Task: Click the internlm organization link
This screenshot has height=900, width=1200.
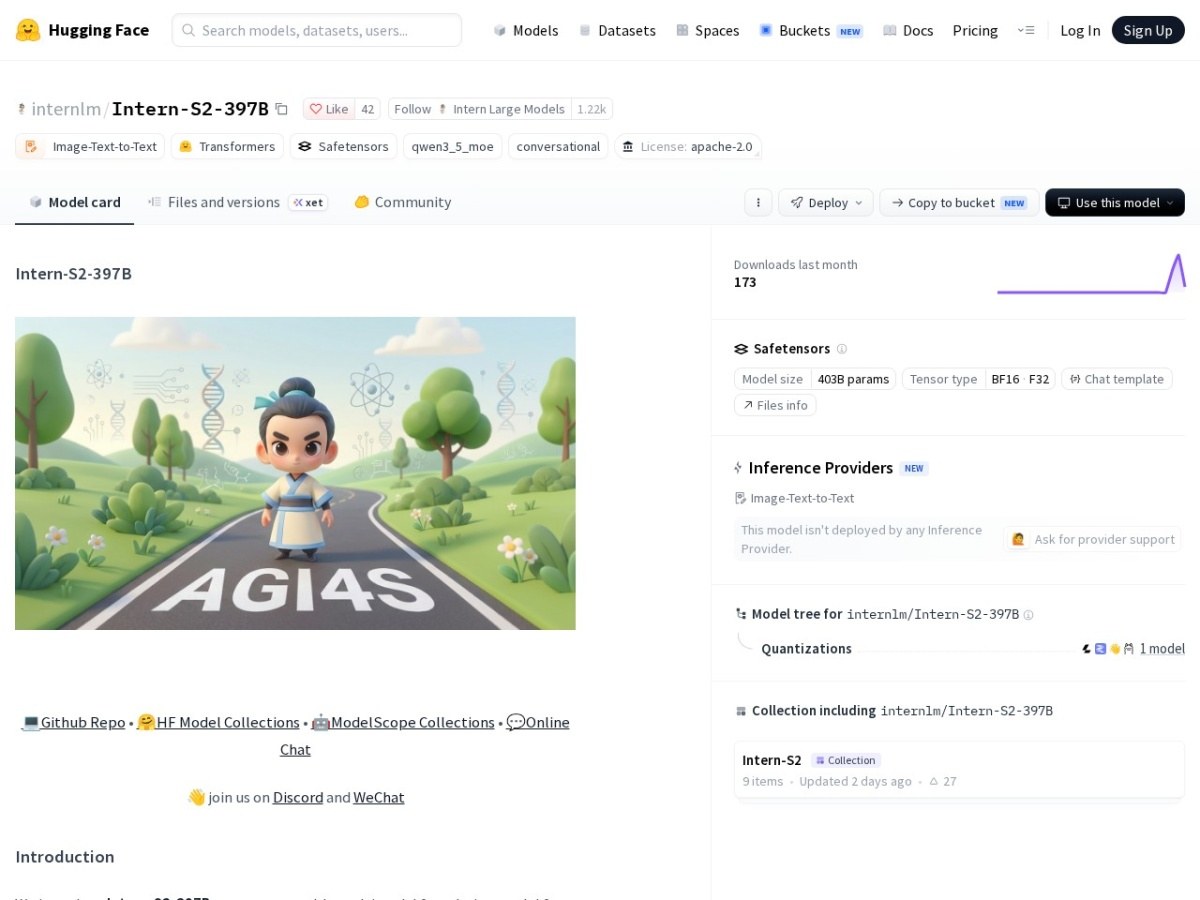Action: pyautogui.click(x=66, y=109)
